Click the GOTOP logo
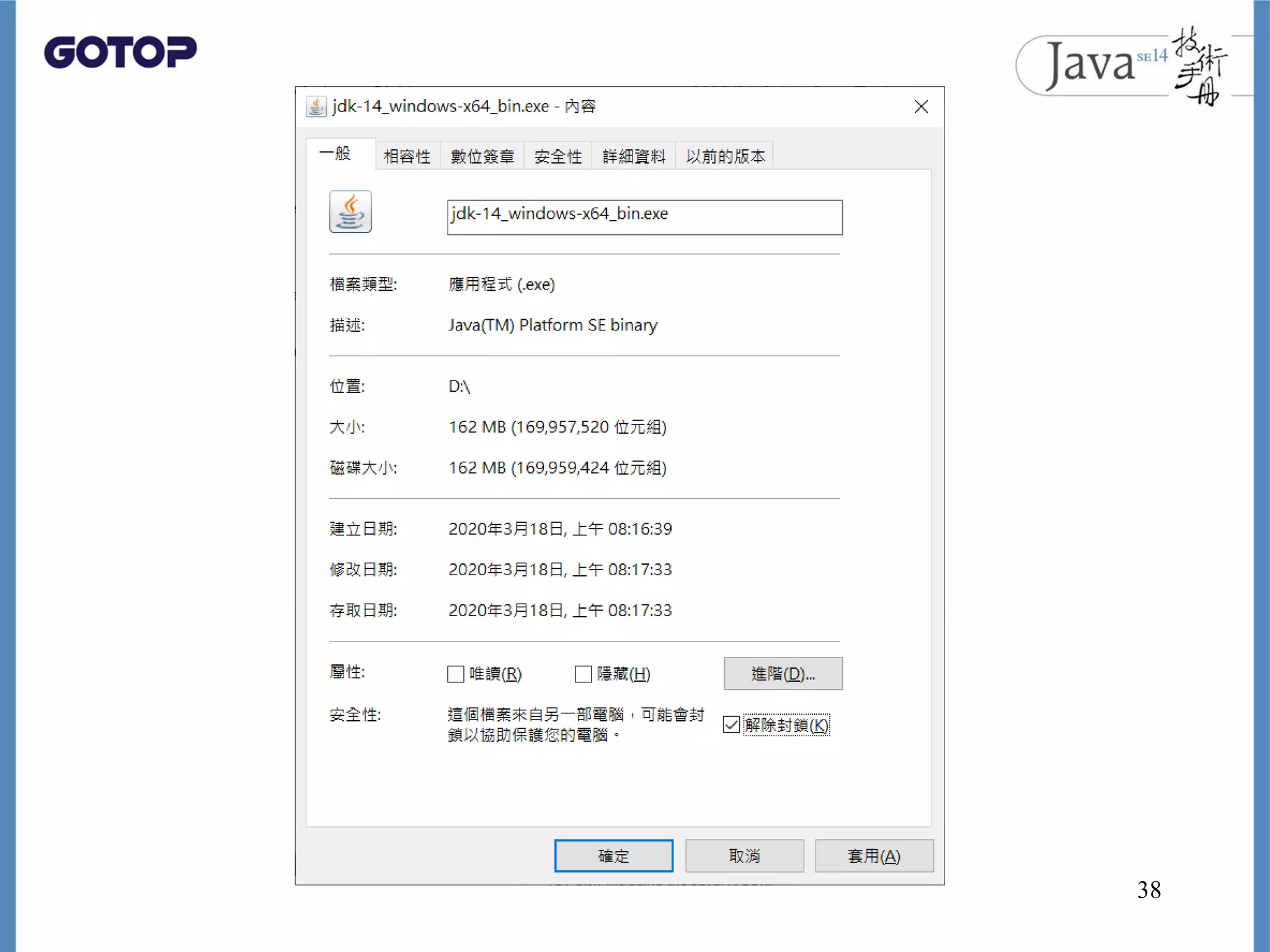Screen dimensions: 1270x952 click(120, 52)
